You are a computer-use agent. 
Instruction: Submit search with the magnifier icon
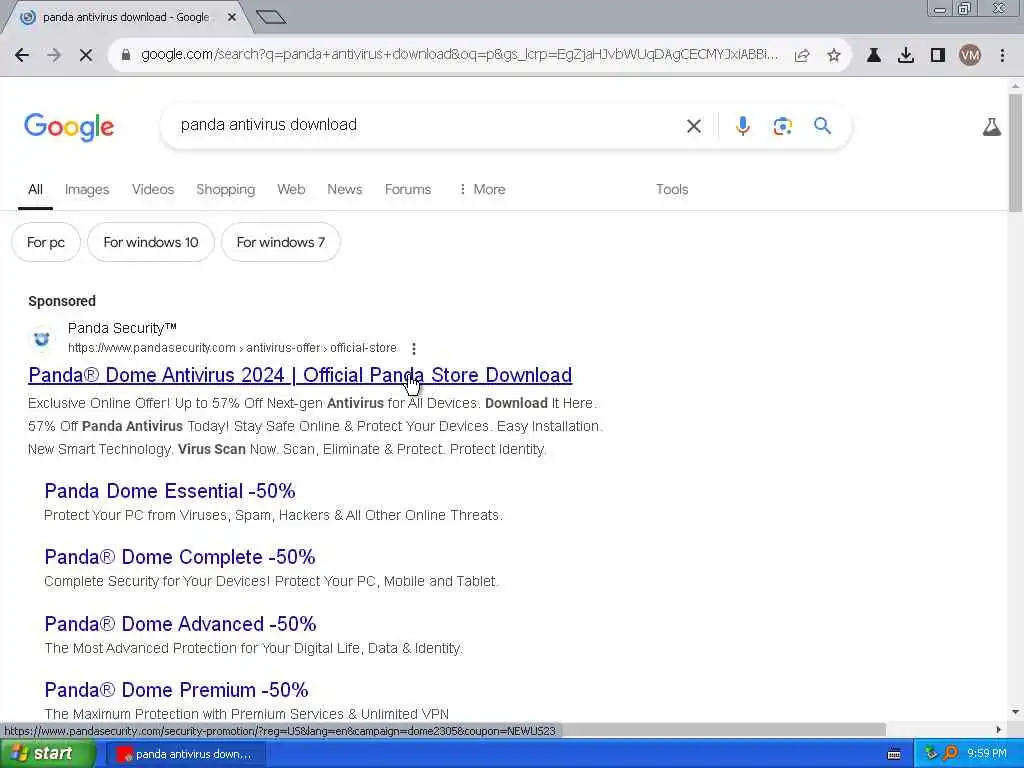coord(822,125)
